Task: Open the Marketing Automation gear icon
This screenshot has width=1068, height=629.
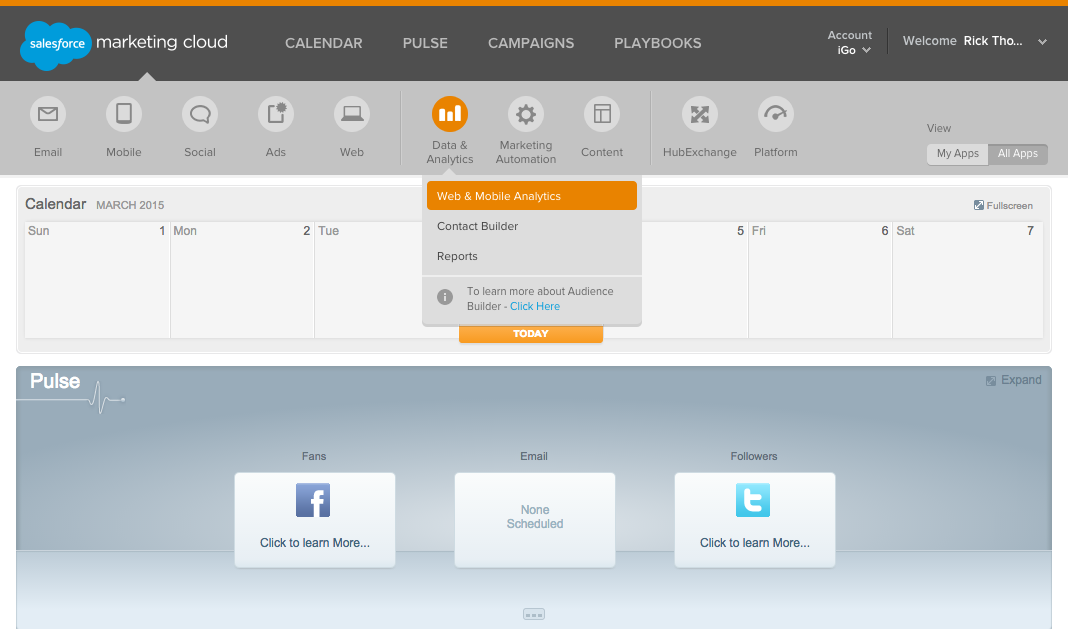Action: [526, 114]
